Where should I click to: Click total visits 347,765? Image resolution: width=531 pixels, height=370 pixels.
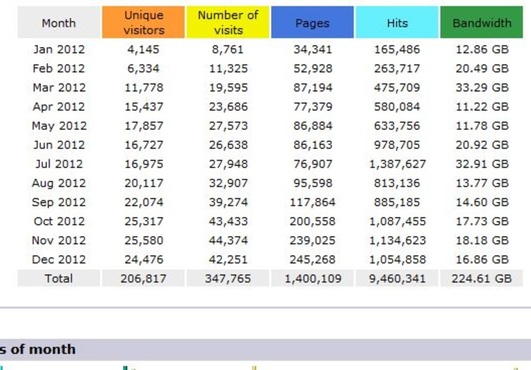pyautogui.click(x=228, y=279)
